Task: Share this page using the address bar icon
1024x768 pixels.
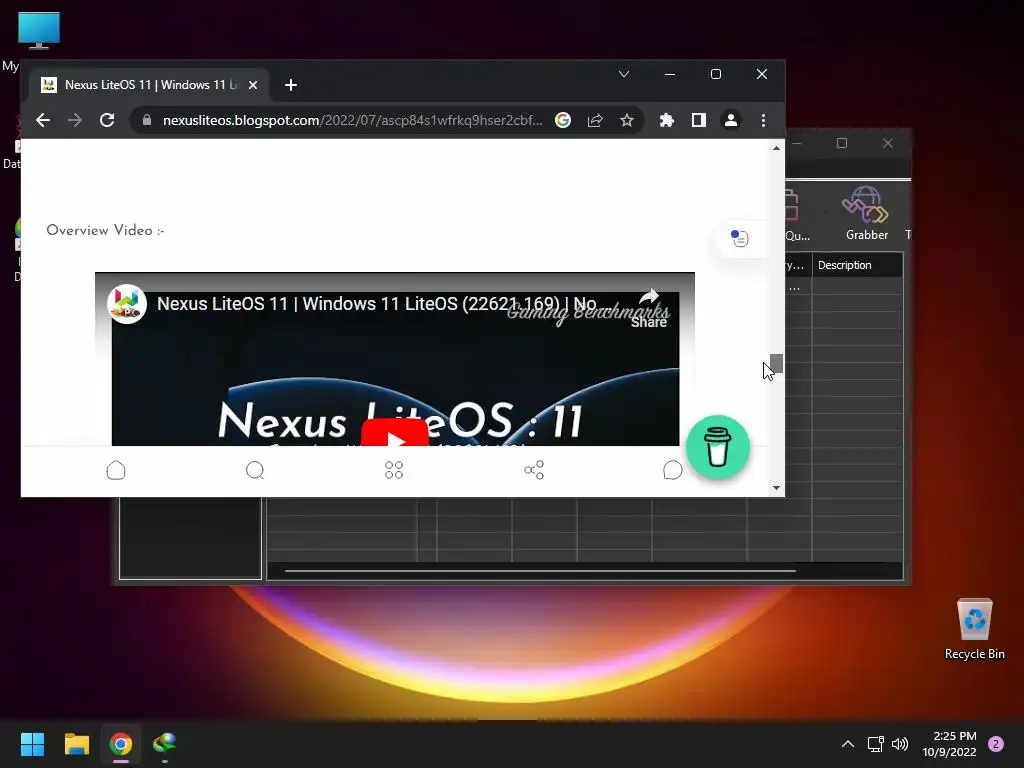Action: click(x=595, y=120)
